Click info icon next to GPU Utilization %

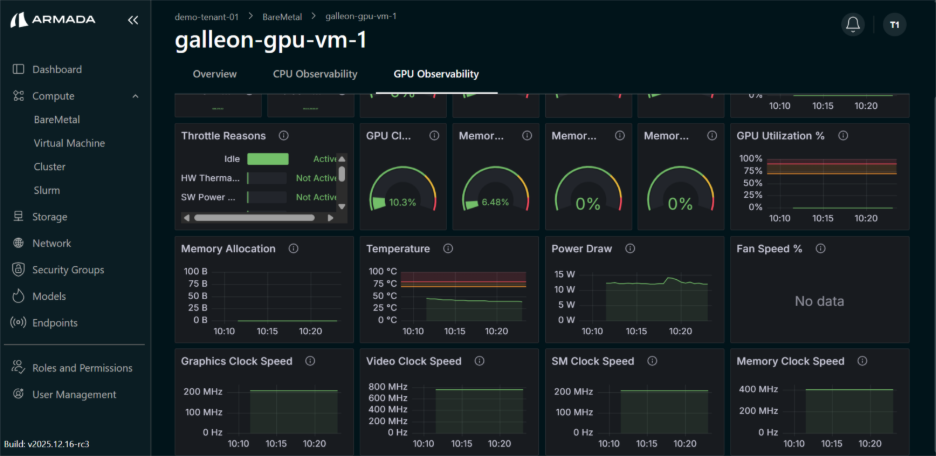point(843,135)
